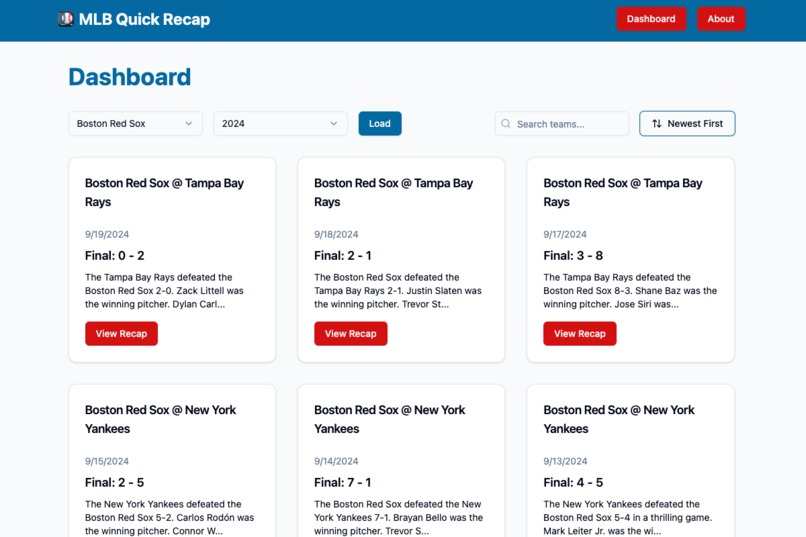Click the 9/17 card title Boston Red Sox @ Tampa Bay Rays
This screenshot has width=806, height=537.
point(623,193)
